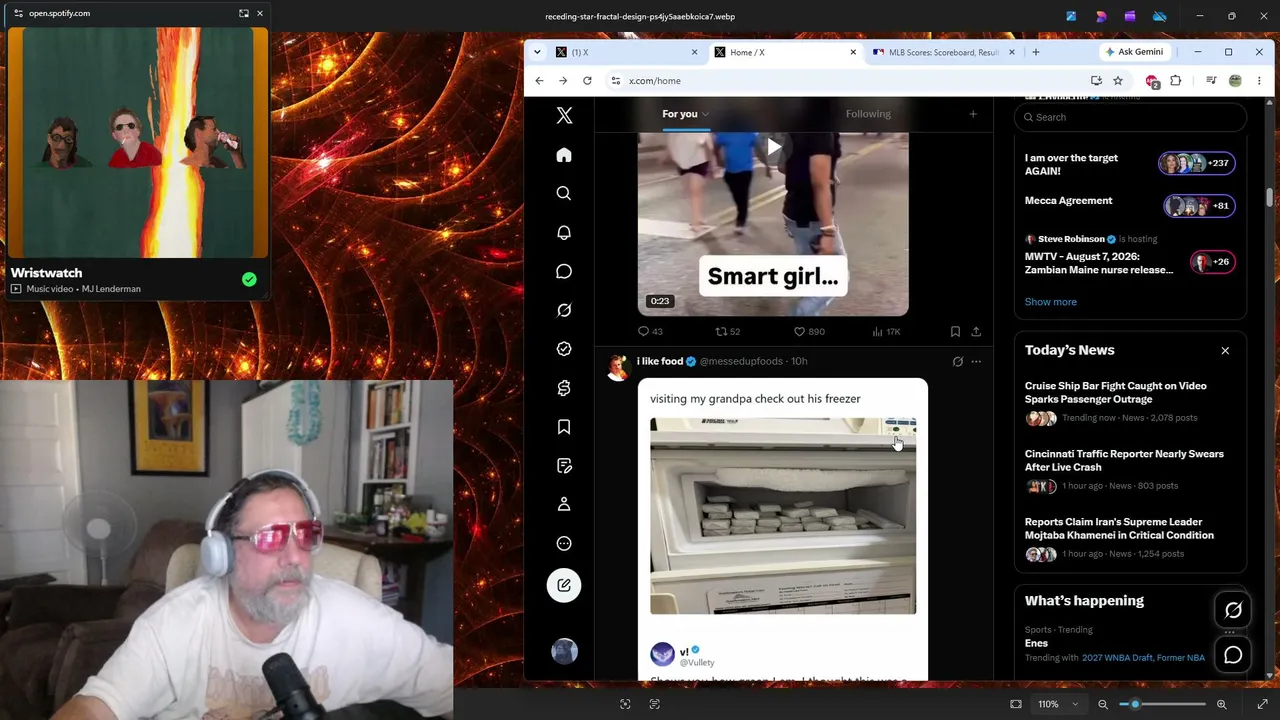Open a new browser tab
The width and height of the screenshot is (1280, 720).
1035,52
